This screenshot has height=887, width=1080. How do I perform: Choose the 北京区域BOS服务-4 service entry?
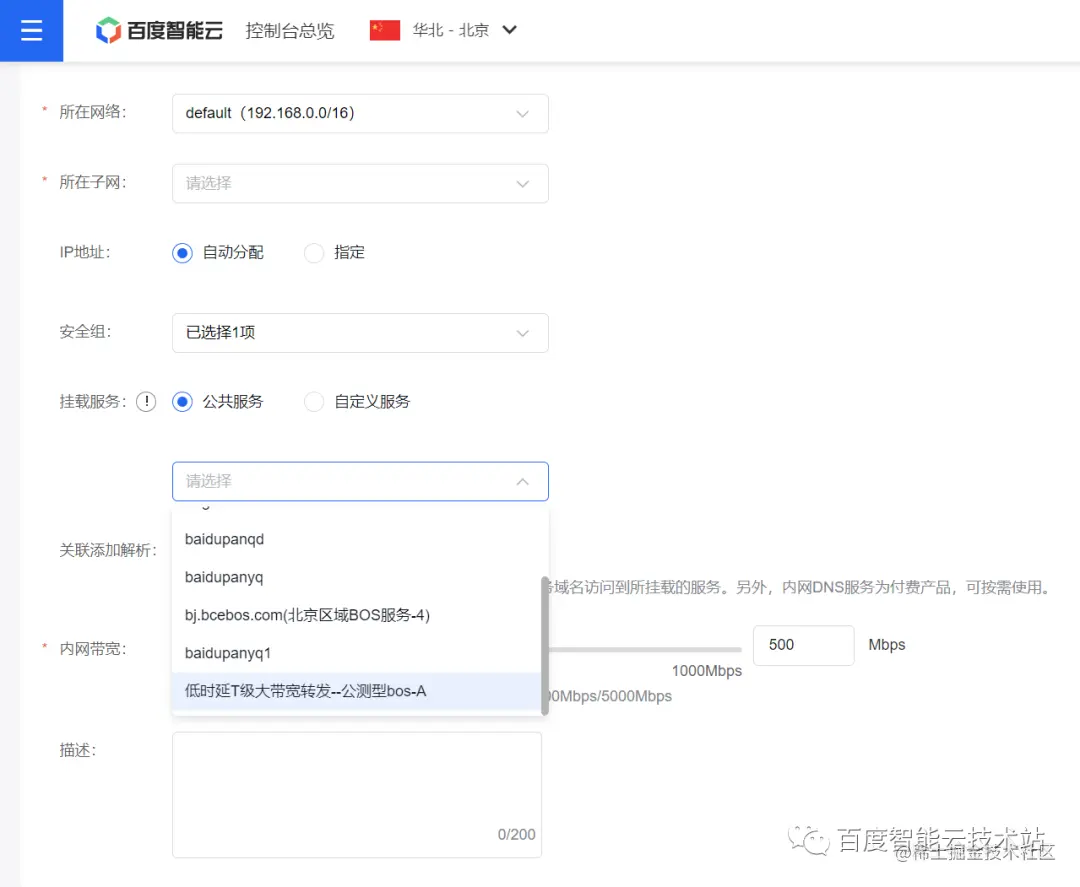[x=307, y=615]
